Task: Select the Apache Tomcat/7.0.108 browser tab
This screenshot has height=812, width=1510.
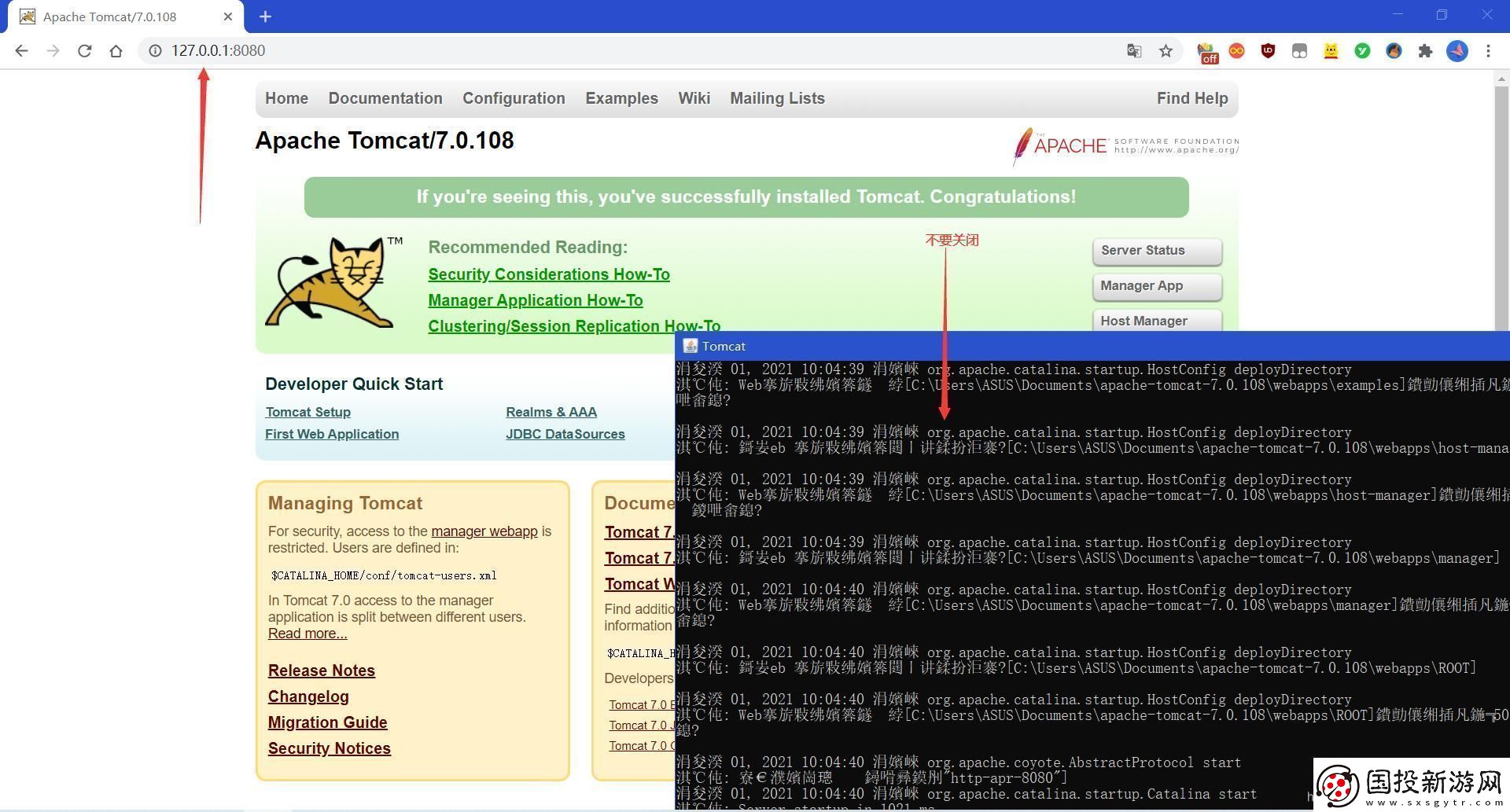Action: pos(118,17)
